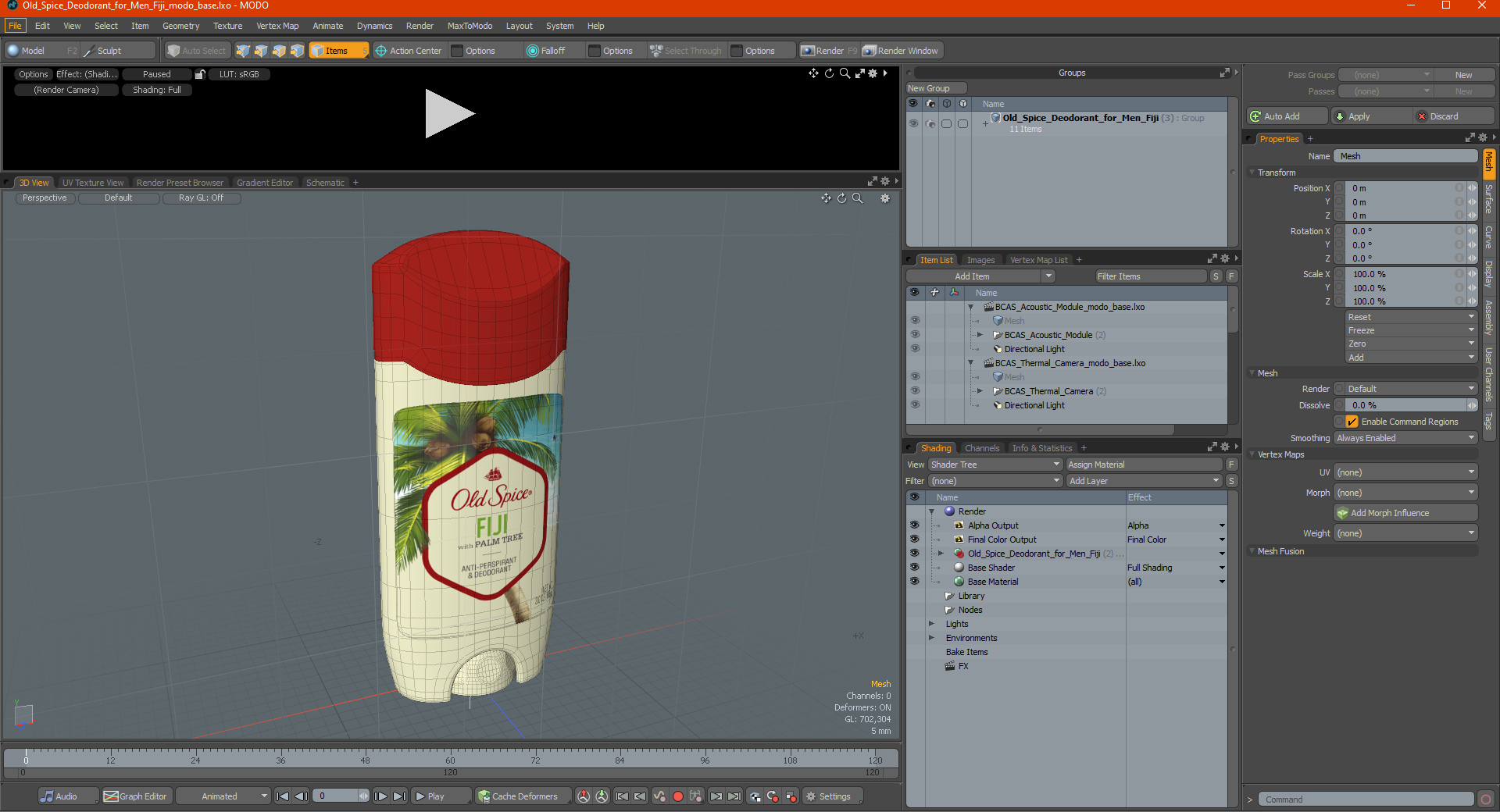The image size is (1500, 812).
Task: Open Action Center
Action: point(409,51)
